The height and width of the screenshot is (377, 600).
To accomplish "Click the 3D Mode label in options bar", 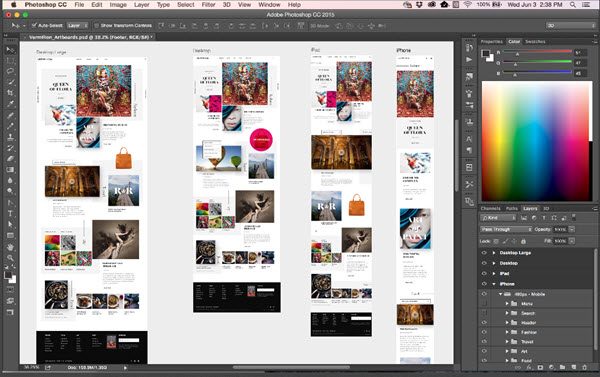I will click(x=319, y=26).
